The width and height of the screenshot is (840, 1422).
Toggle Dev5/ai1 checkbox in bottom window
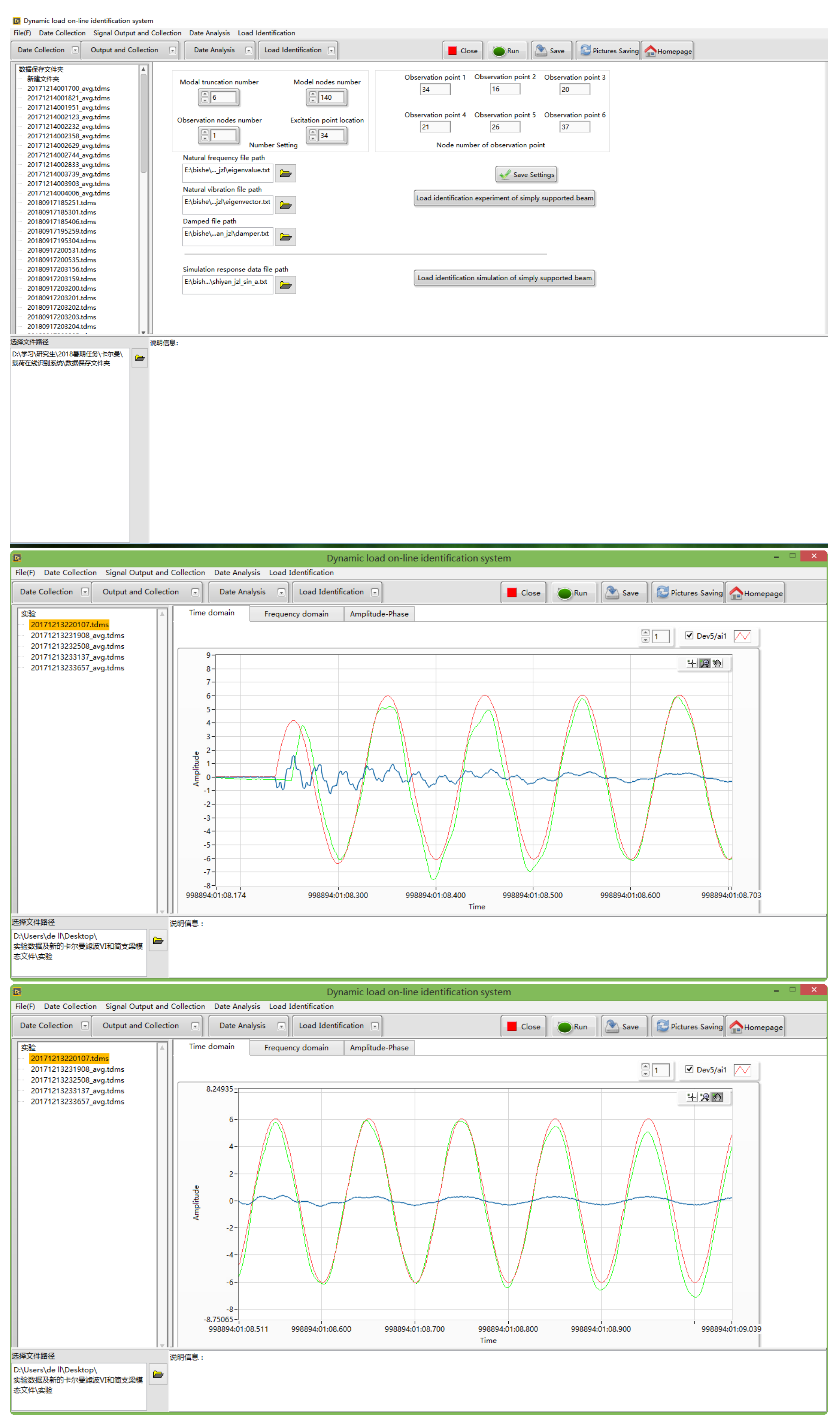click(x=689, y=1069)
